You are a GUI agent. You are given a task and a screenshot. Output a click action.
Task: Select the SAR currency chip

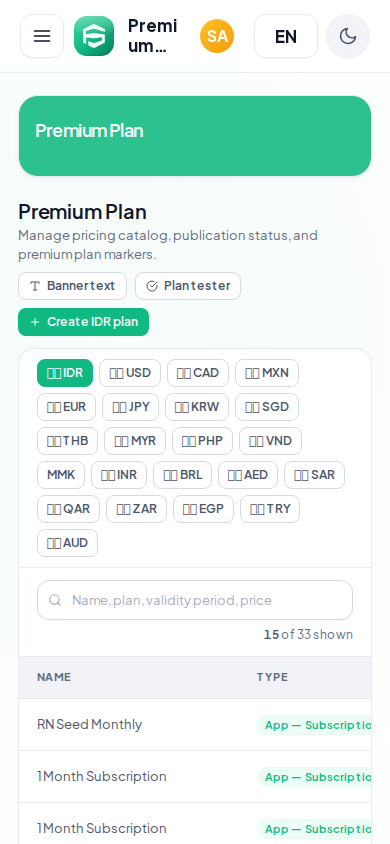tap(315, 475)
